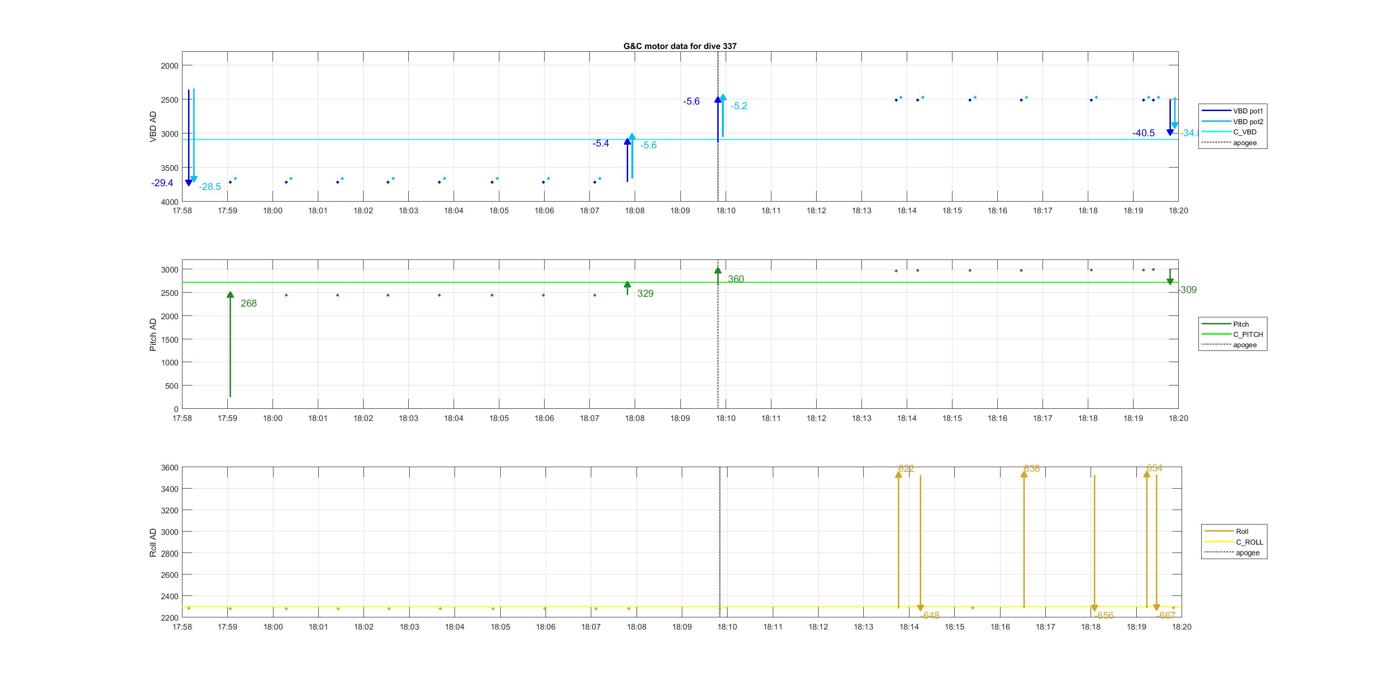Select 'Roll' legend entry in the bottom legend
1400x693 pixels.
coord(1242,531)
